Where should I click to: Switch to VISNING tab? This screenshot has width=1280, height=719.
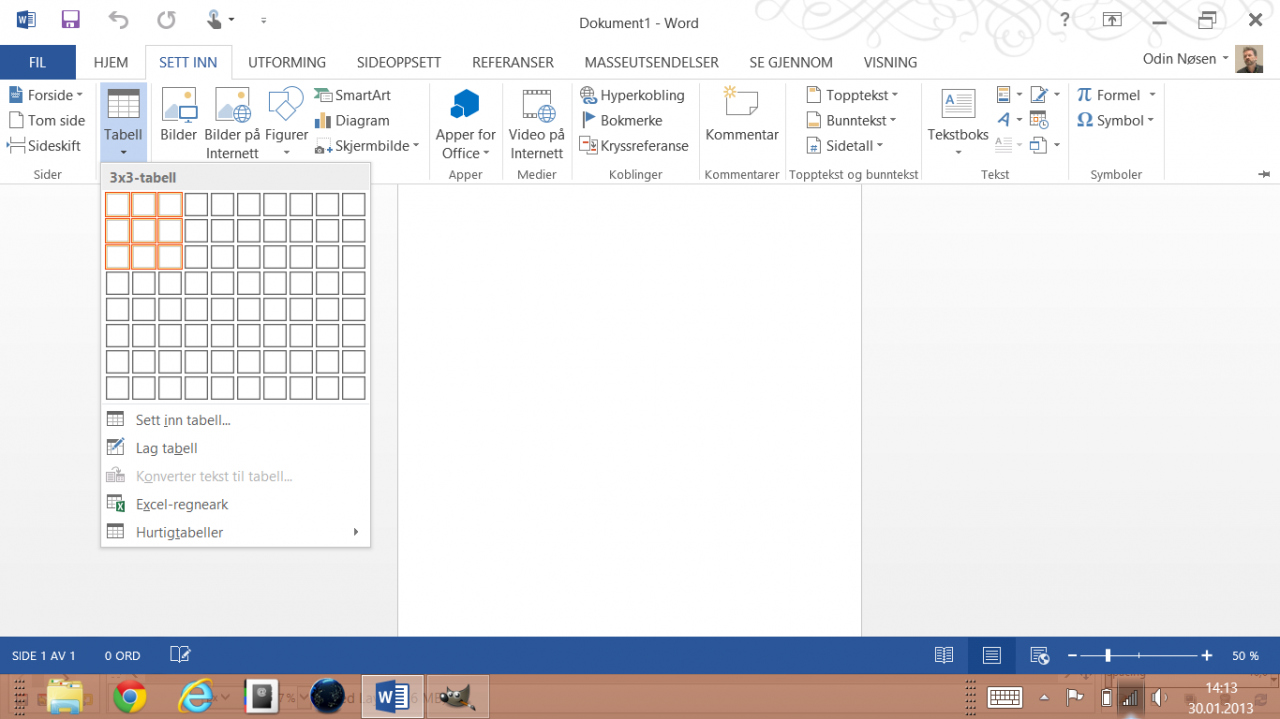pos(890,62)
